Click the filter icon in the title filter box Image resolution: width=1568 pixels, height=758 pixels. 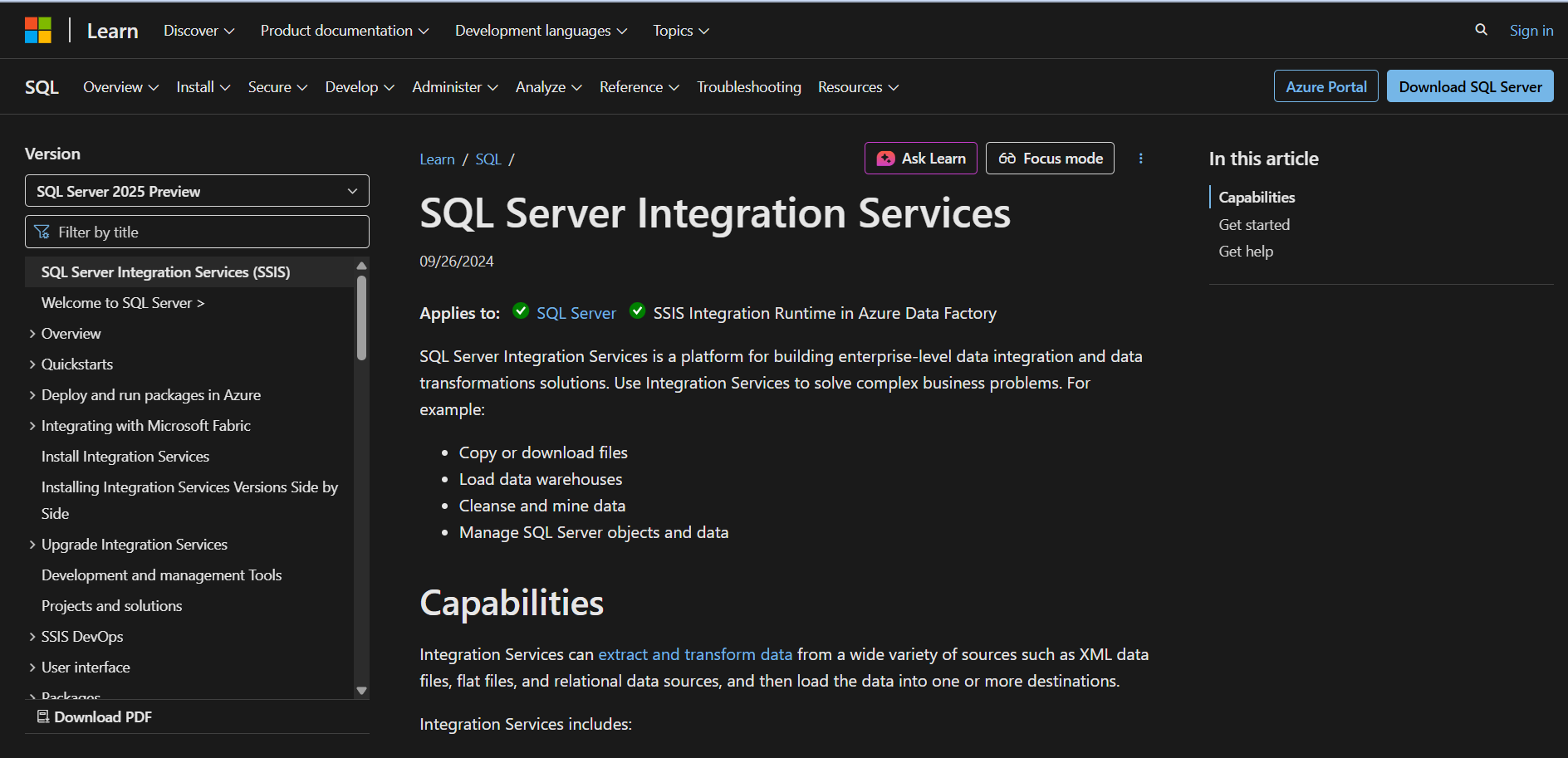pyautogui.click(x=42, y=232)
